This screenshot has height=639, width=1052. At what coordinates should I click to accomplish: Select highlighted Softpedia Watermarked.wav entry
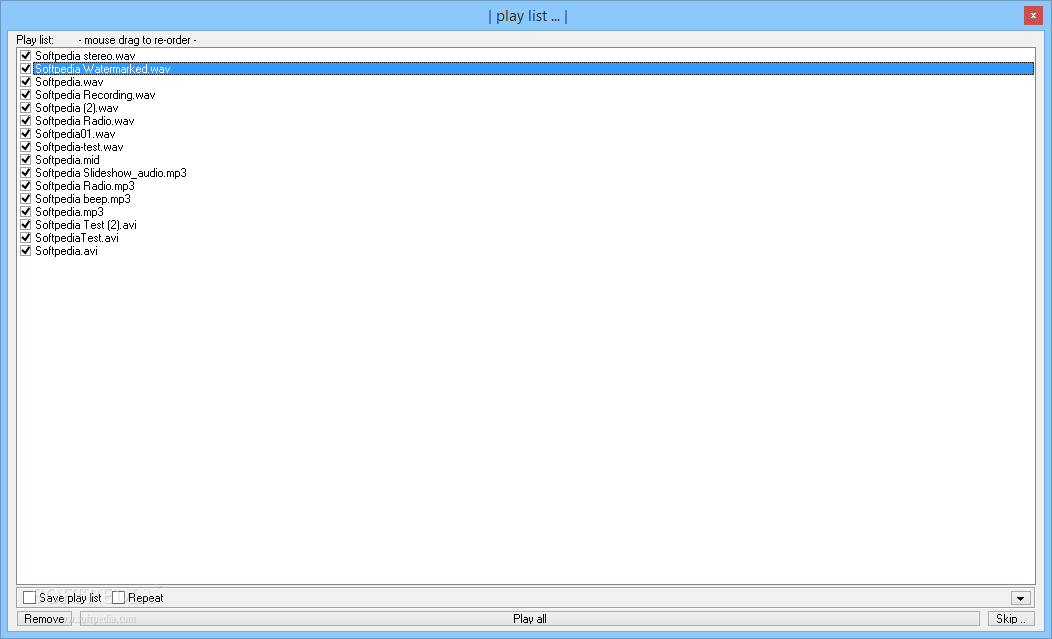[533, 68]
